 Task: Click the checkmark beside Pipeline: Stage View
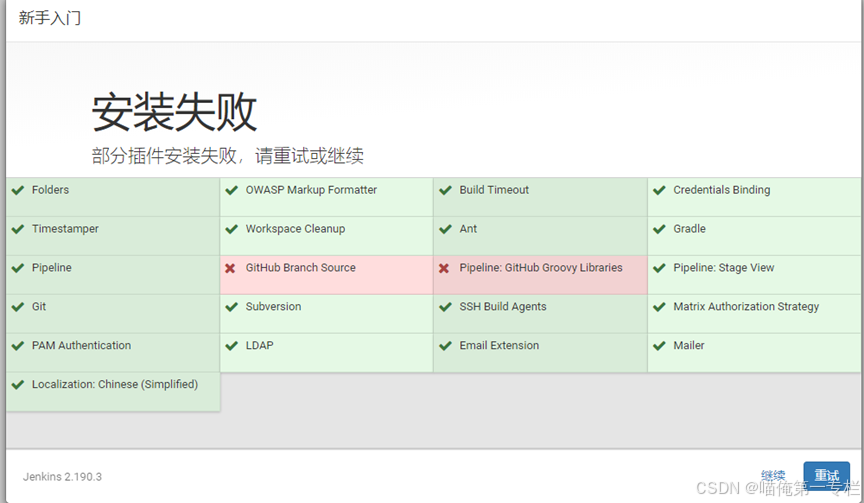coord(659,268)
